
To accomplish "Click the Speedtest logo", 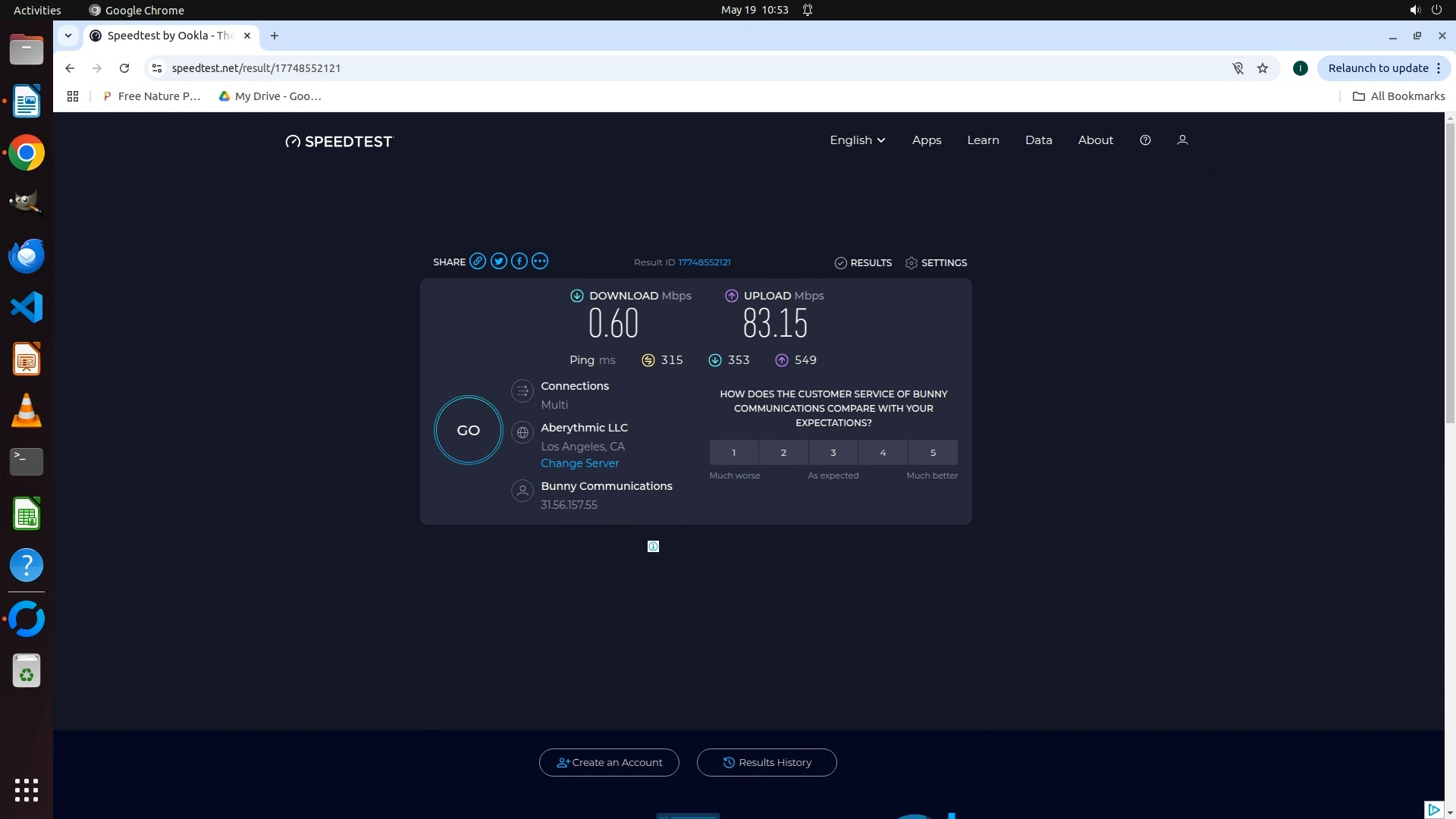I will click(x=339, y=142).
